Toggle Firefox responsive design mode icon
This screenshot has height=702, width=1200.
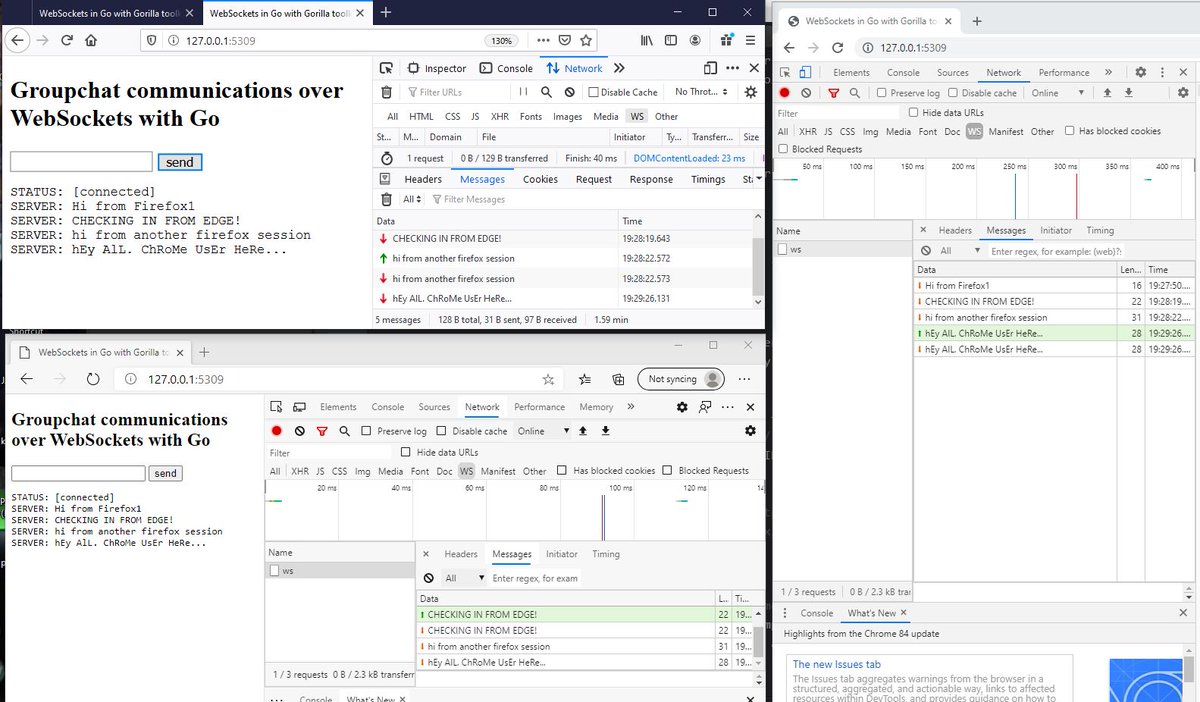tap(710, 68)
